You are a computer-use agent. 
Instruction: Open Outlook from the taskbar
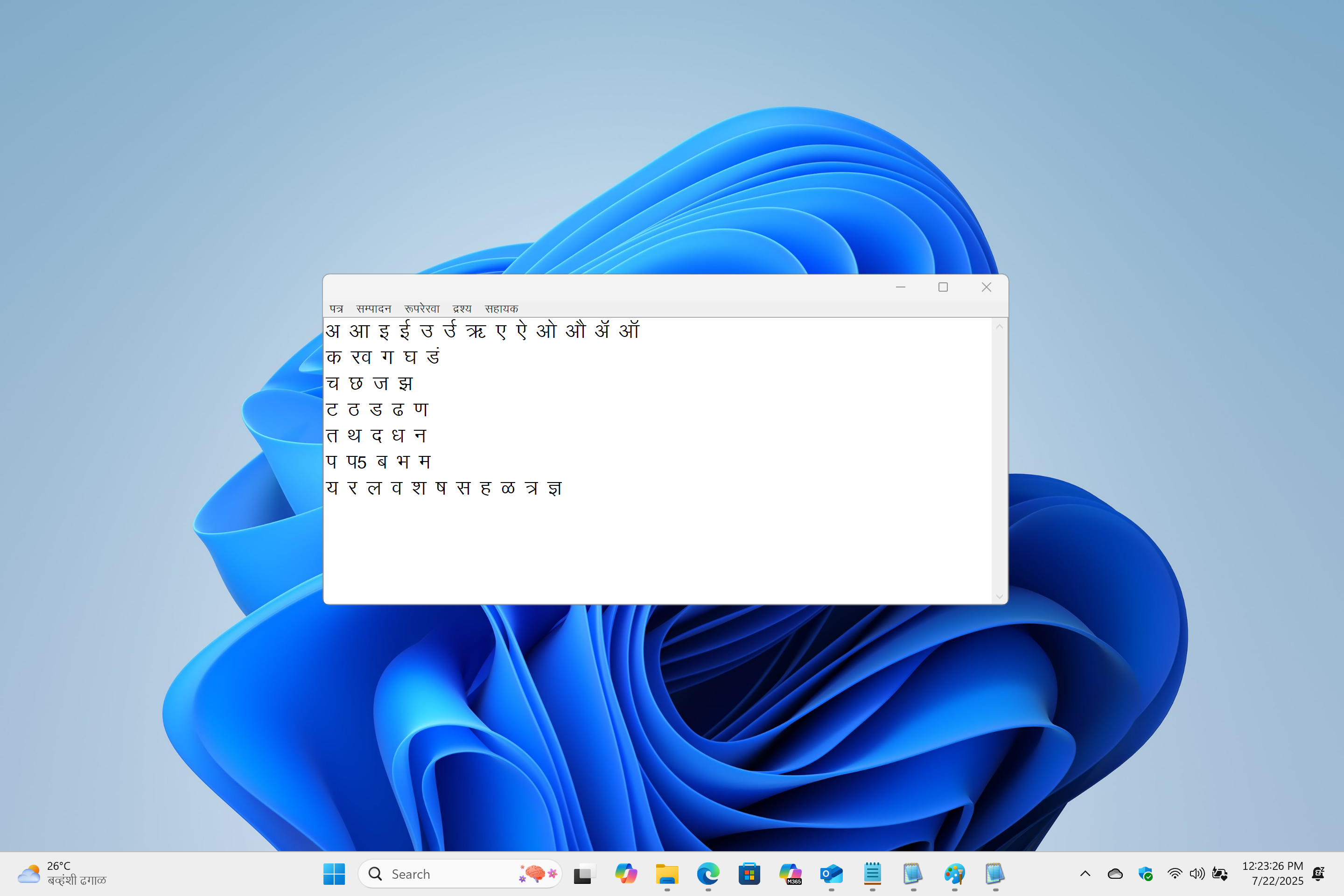click(x=832, y=874)
